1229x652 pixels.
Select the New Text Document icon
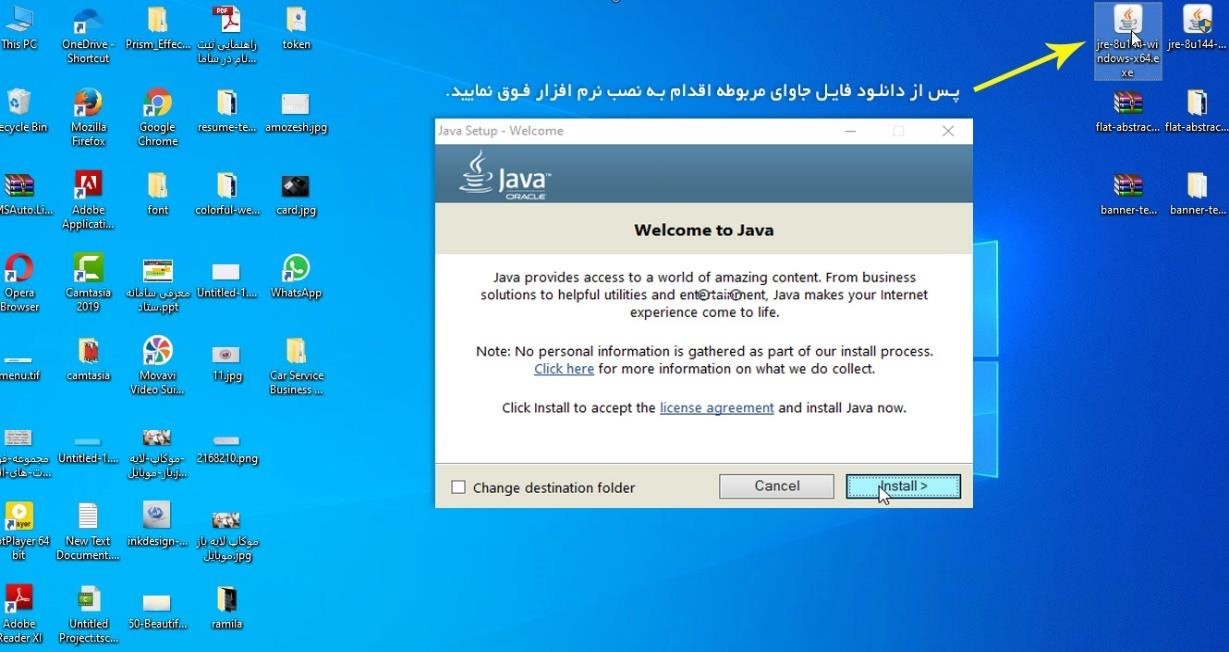(88, 531)
